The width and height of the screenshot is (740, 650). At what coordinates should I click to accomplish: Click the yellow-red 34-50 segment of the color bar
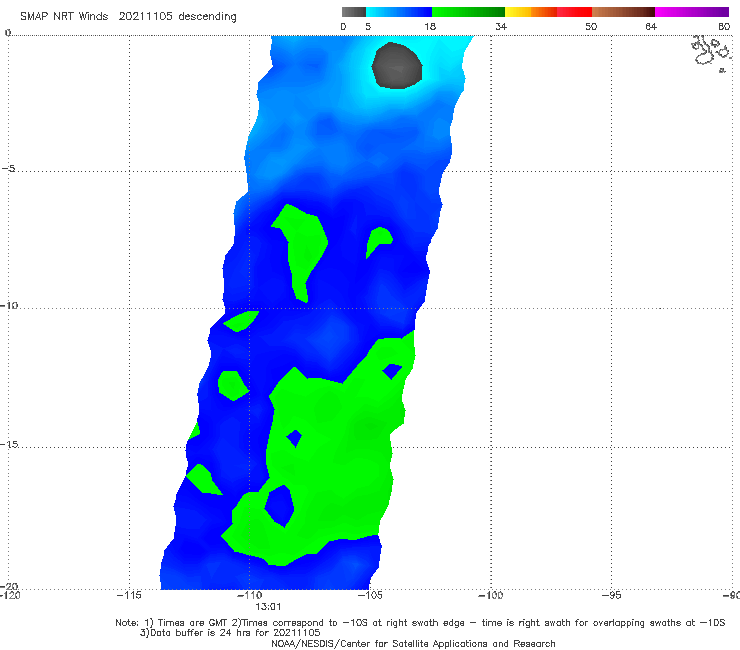pyautogui.click(x=548, y=12)
